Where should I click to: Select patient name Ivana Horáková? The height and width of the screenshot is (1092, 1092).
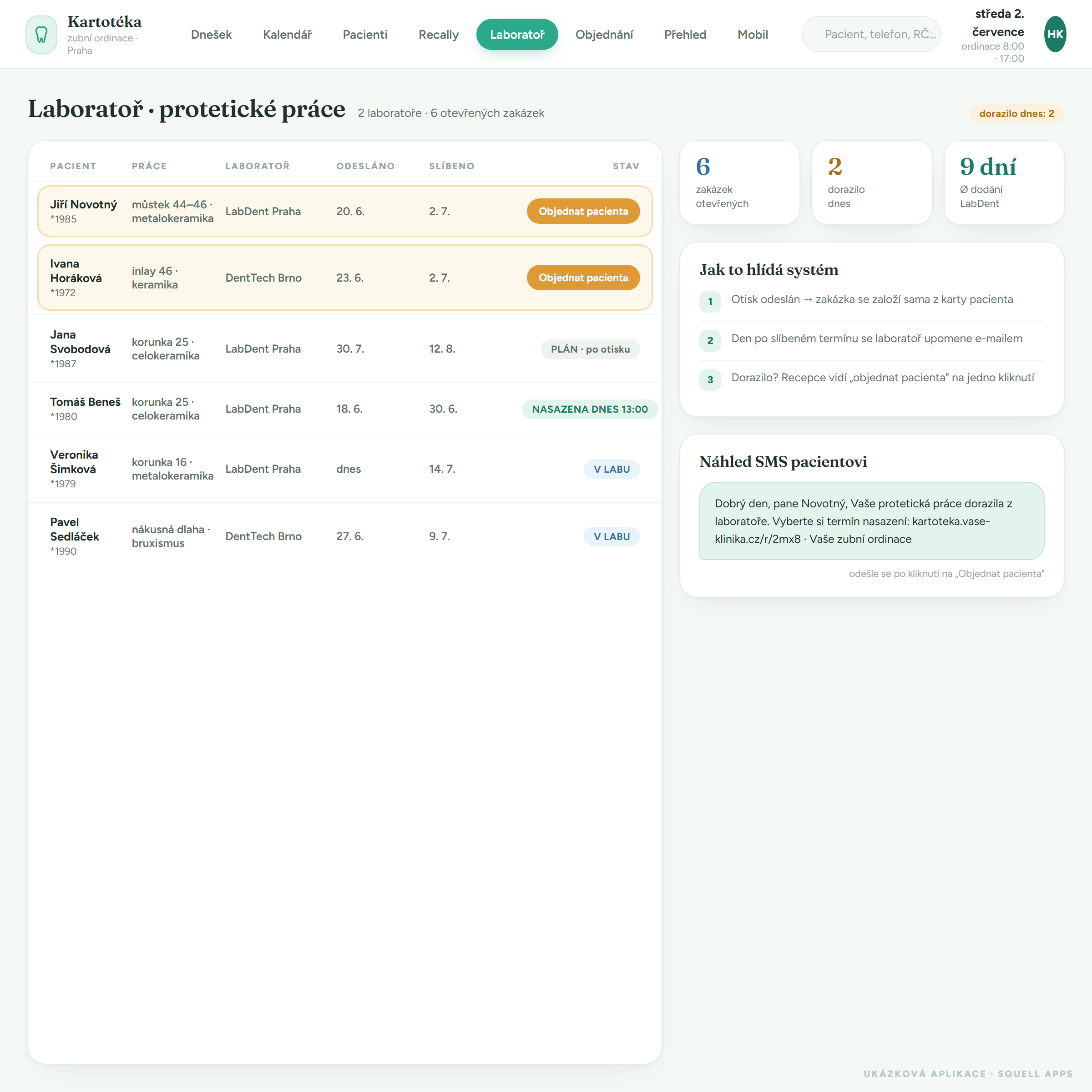click(76, 271)
